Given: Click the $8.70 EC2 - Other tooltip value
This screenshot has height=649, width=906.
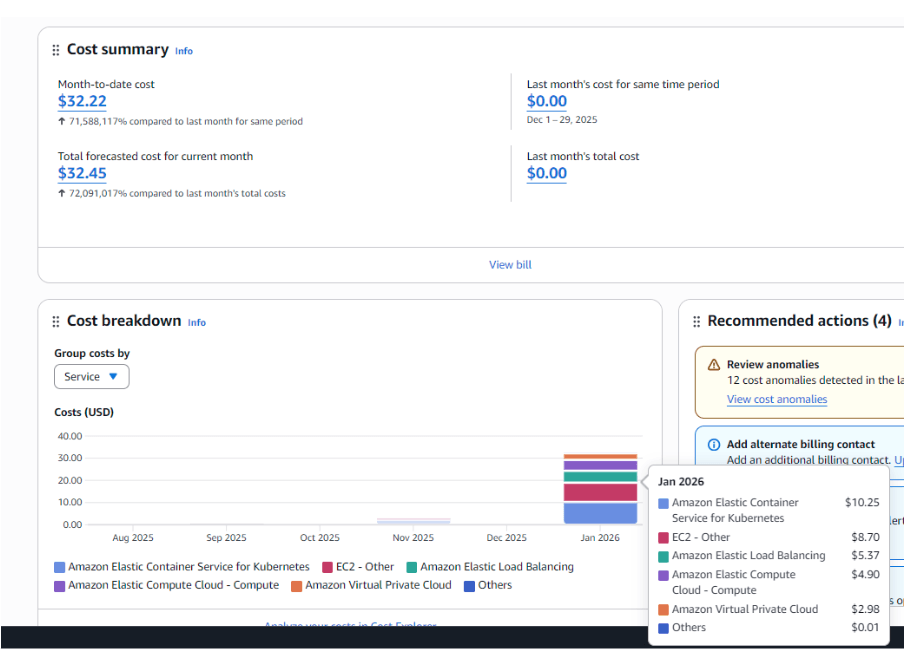Looking at the screenshot, I should tap(866, 537).
